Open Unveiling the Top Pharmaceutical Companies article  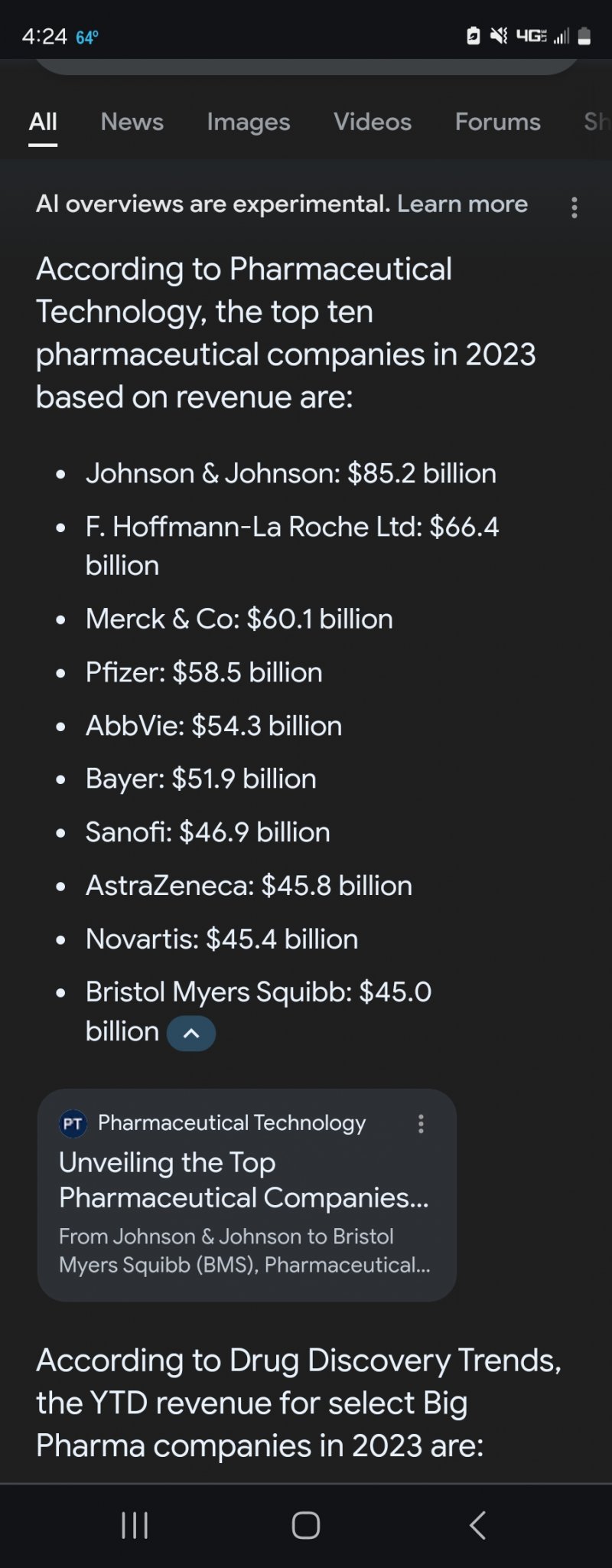point(243,1180)
